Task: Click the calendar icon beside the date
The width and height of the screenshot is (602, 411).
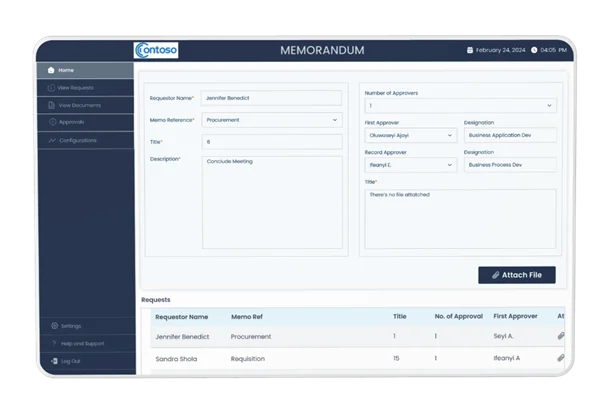Action: pos(469,50)
